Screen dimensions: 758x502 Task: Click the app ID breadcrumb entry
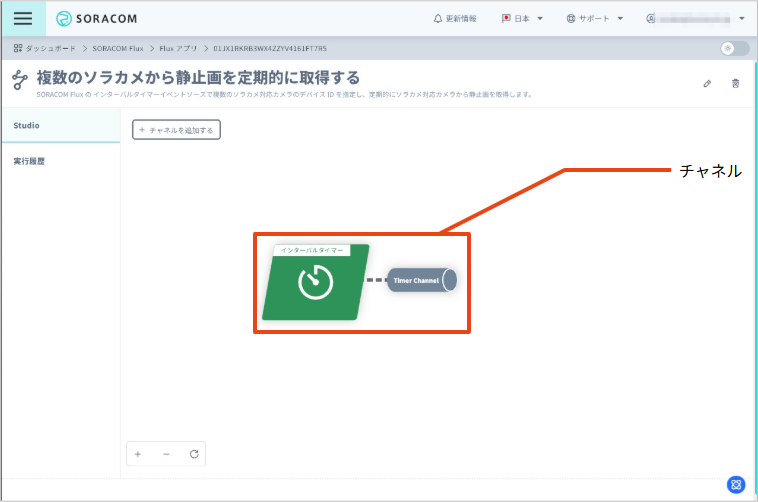[x=270, y=48]
